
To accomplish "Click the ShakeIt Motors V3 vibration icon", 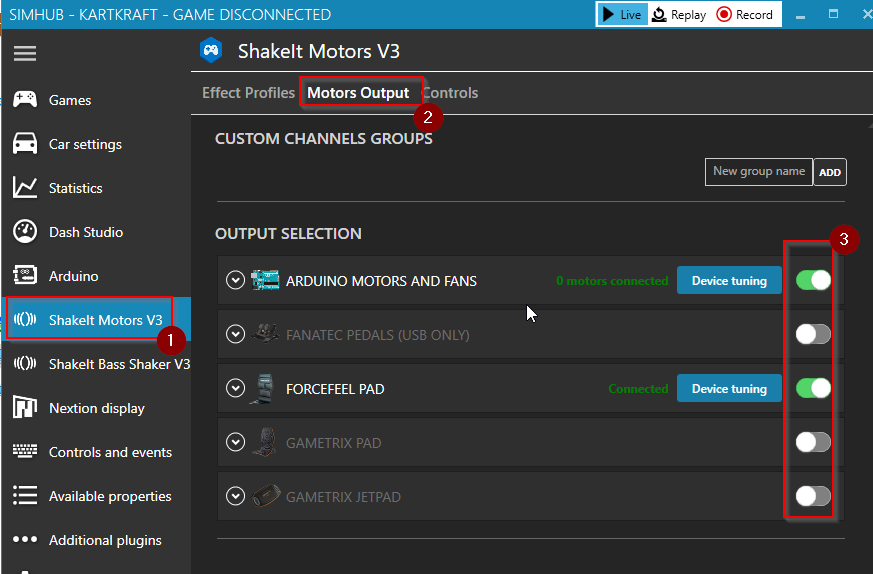I will pos(25,320).
